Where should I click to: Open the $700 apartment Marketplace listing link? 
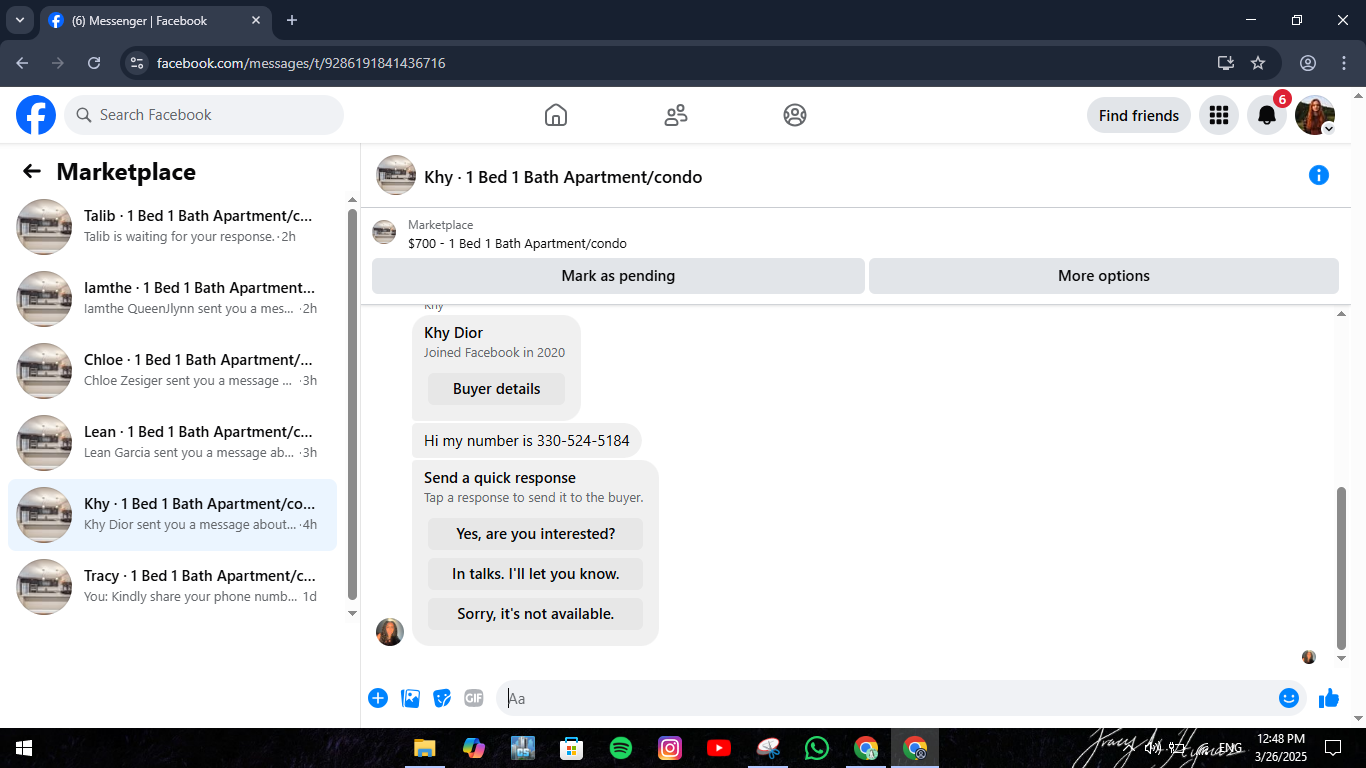[517, 244]
